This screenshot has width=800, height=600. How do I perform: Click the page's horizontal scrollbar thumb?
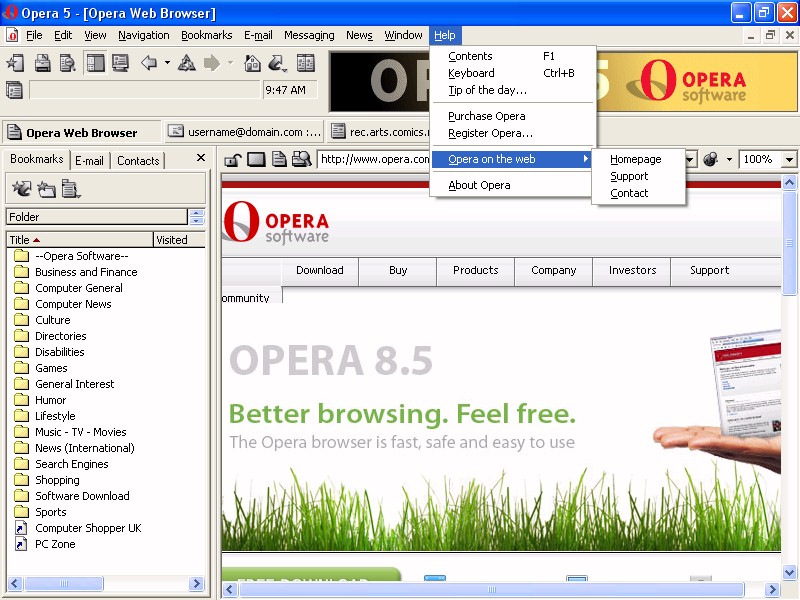pyautogui.click(x=492, y=590)
